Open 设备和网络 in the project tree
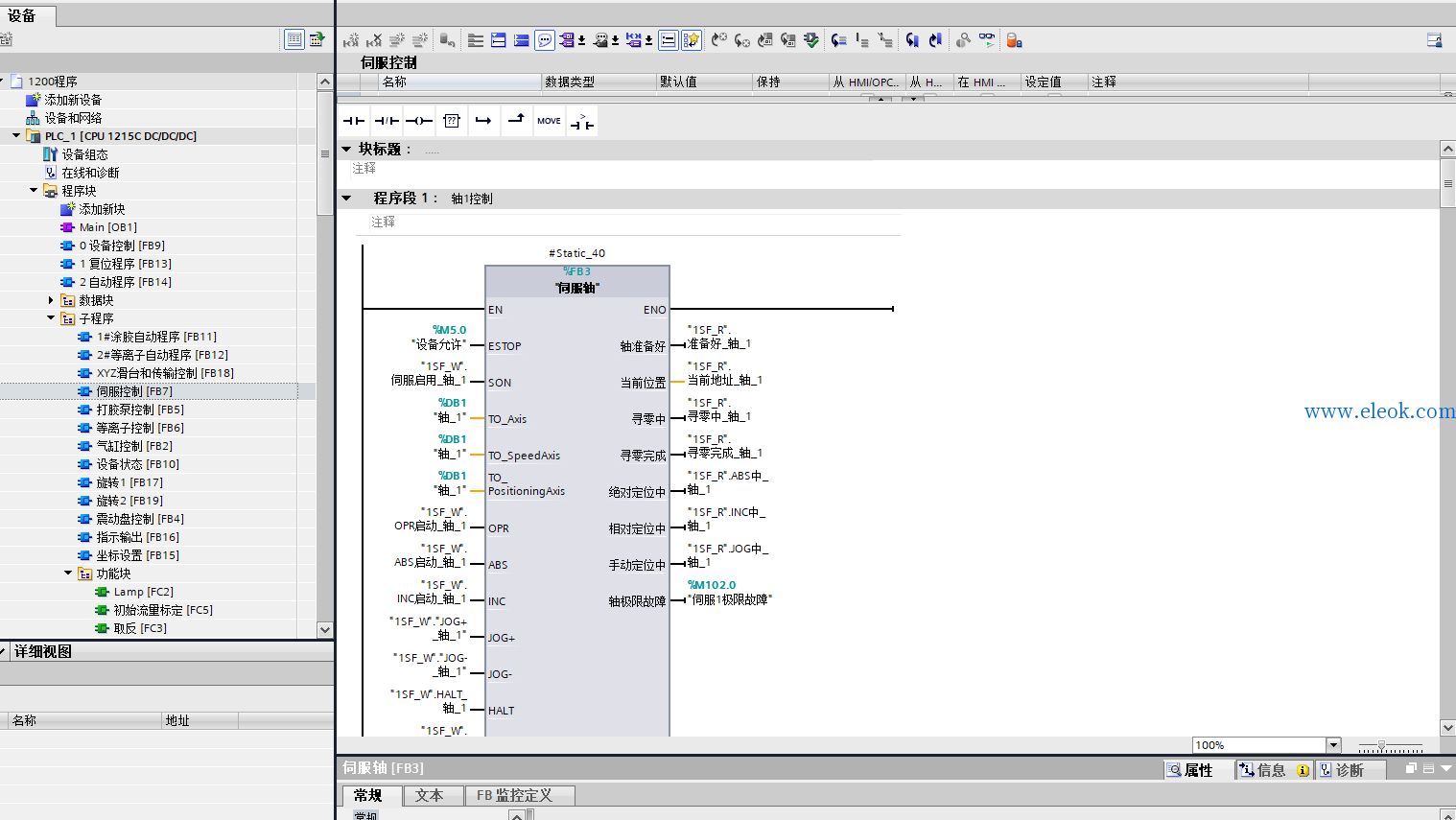Viewport: 1456px width, 820px height. 73,118
